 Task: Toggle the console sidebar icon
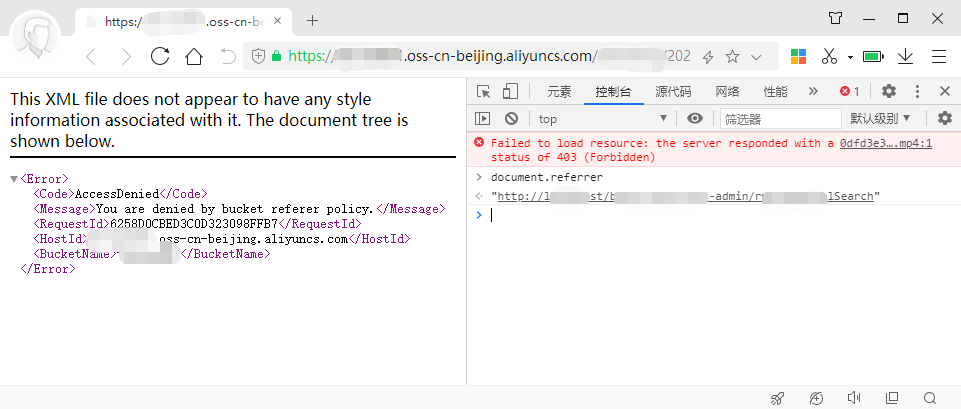pyautogui.click(x=483, y=118)
